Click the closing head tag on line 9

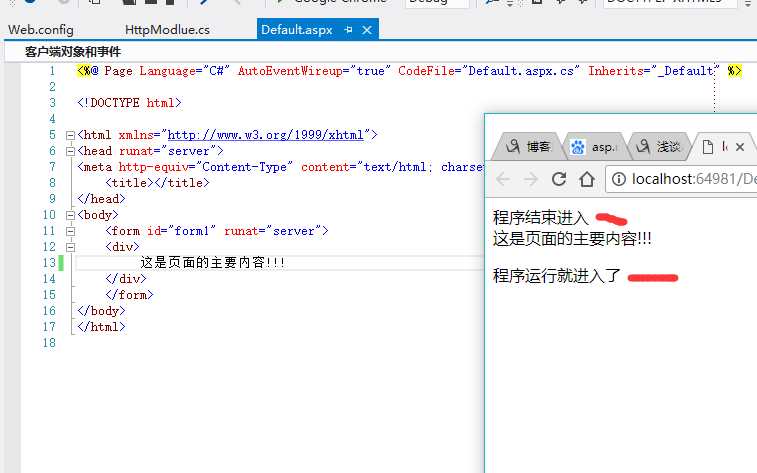(101, 199)
